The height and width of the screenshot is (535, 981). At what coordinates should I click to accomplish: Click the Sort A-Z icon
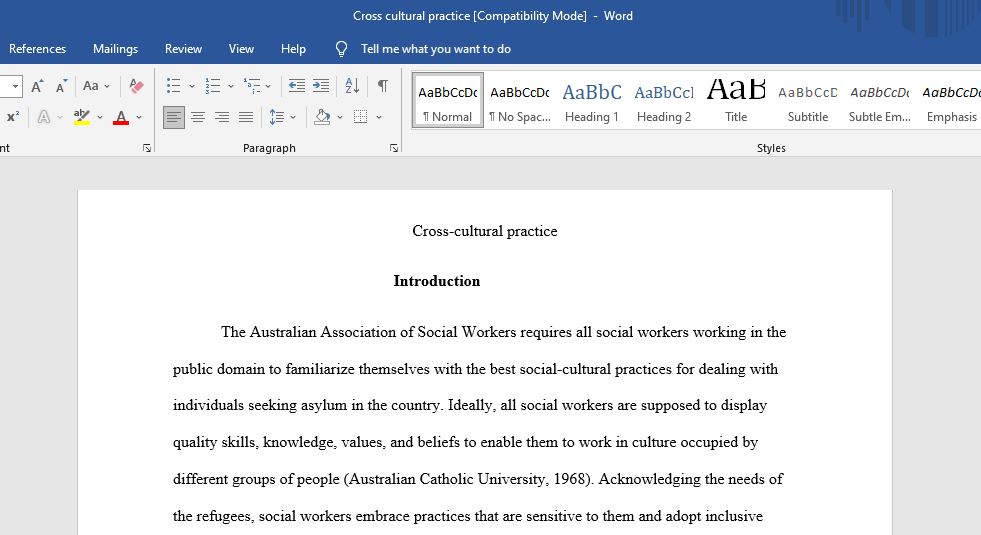tap(352, 86)
